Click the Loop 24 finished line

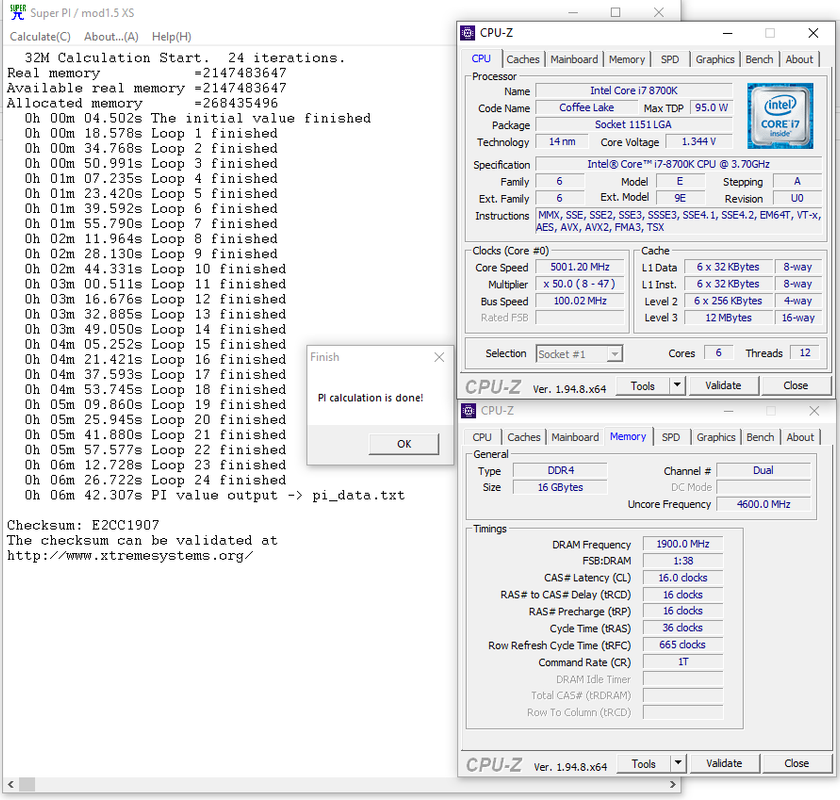coord(155,480)
